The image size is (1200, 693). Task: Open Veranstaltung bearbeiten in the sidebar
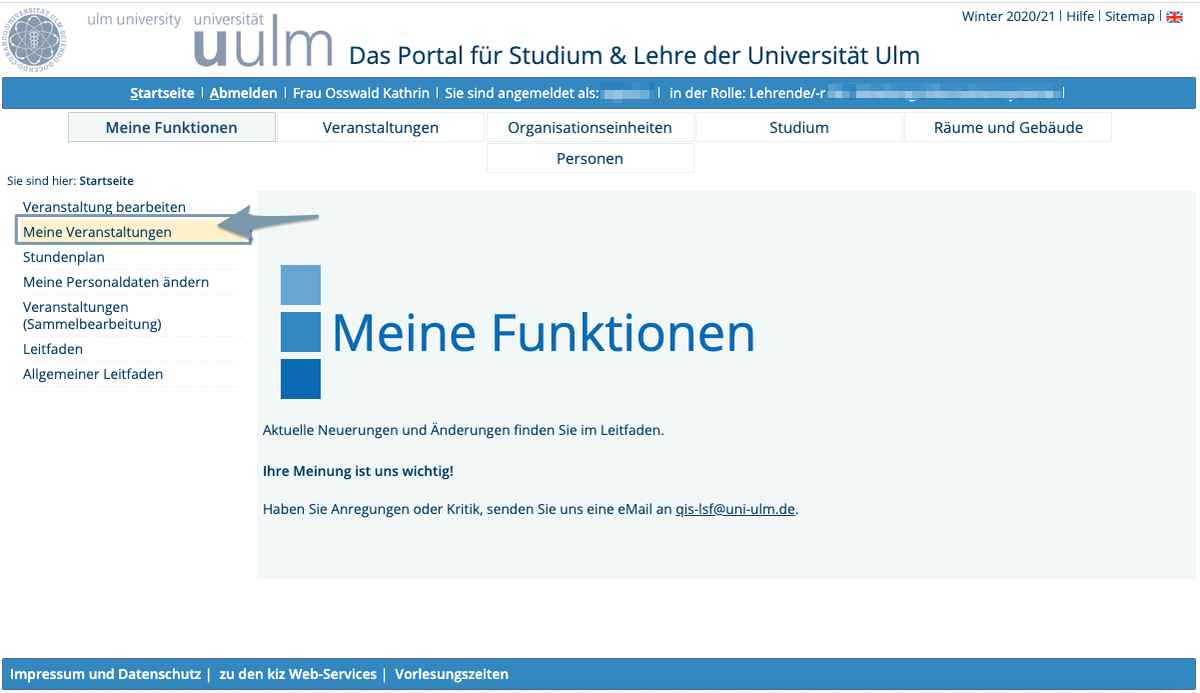coord(104,207)
